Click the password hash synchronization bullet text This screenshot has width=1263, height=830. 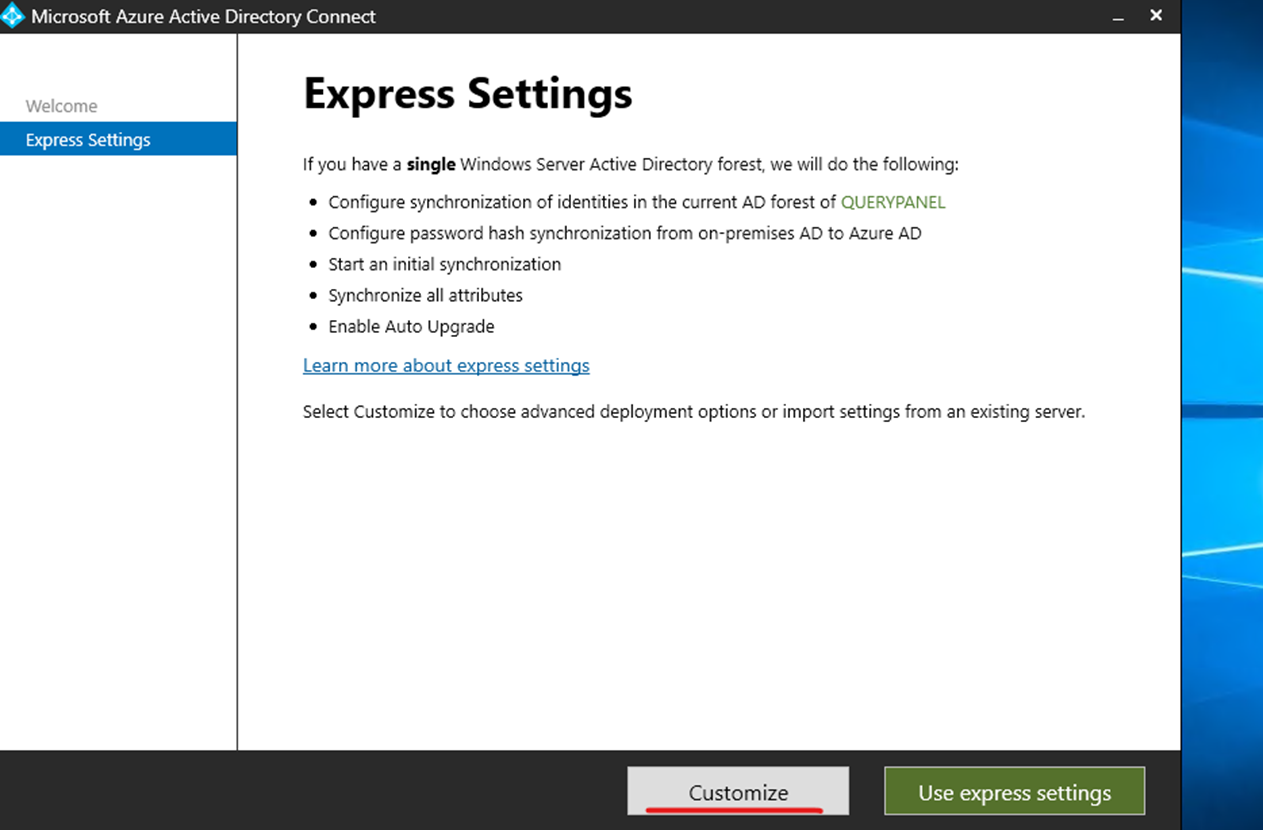[625, 233]
